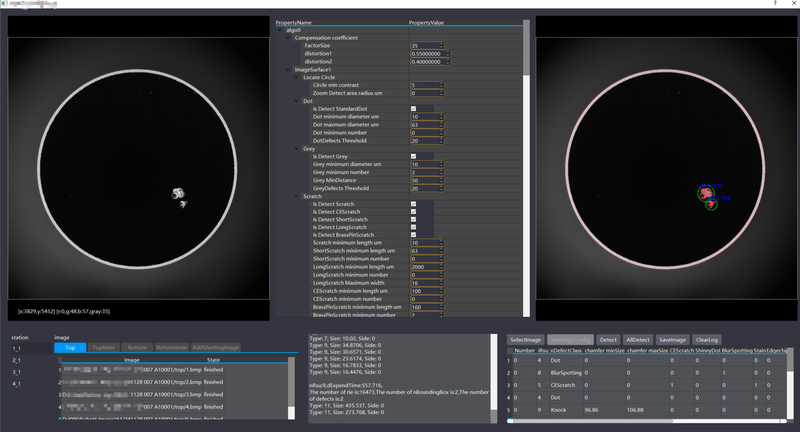The width and height of the screenshot is (800, 432).
Task: Select the AddShortingImage tab
Action: [217, 347]
